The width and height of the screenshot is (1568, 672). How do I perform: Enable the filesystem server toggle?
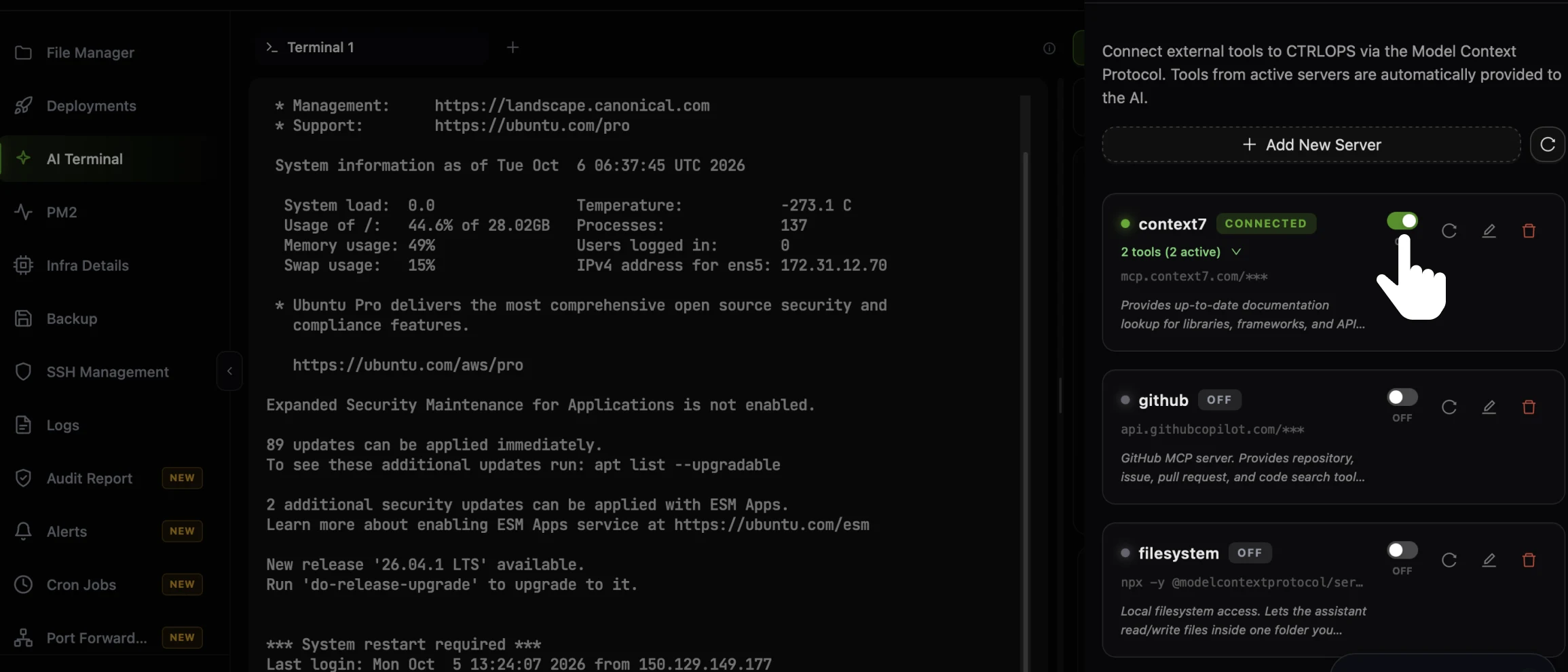click(x=1402, y=550)
